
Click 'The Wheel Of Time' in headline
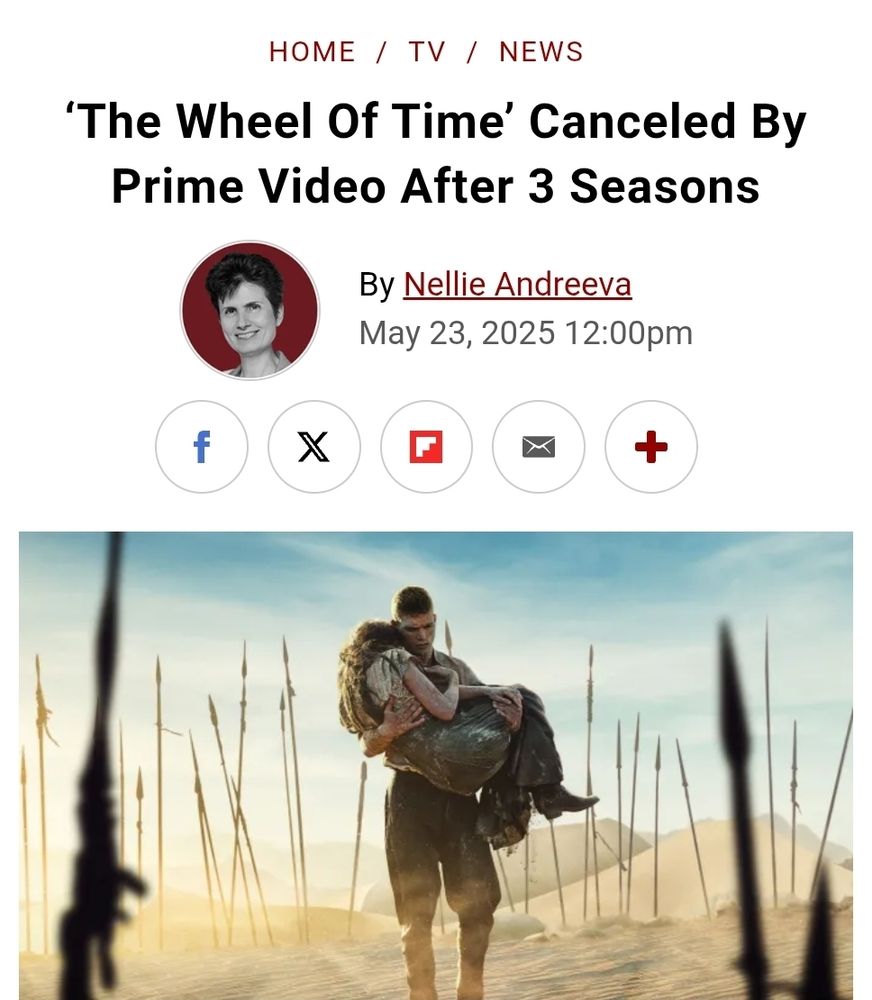click(x=292, y=121)
